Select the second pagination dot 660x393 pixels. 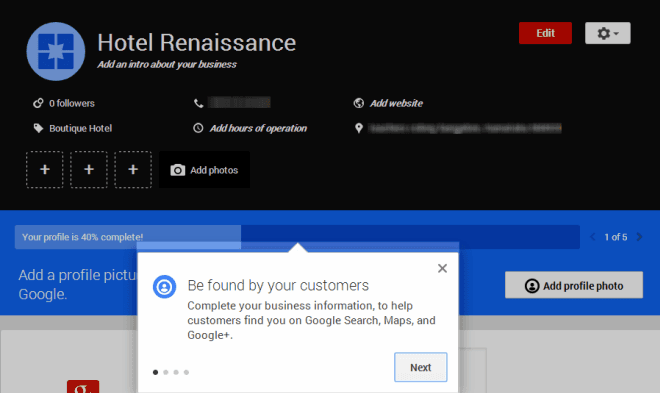(x=166, y=372)
